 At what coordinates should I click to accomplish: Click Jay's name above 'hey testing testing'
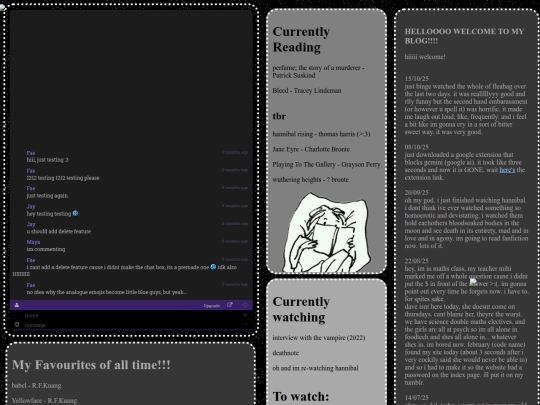pos(31,207)
